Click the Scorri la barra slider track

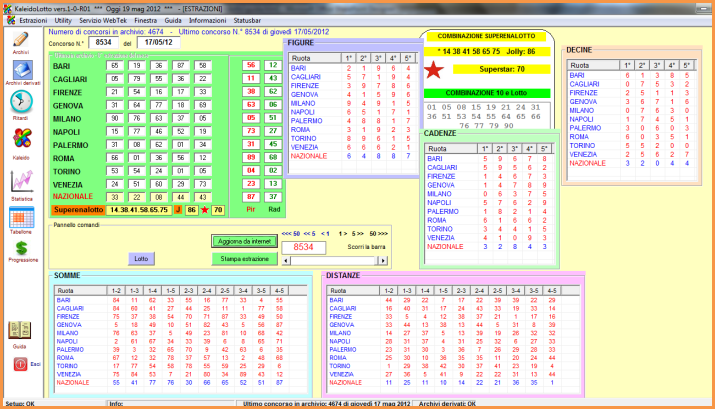[334, 260]
